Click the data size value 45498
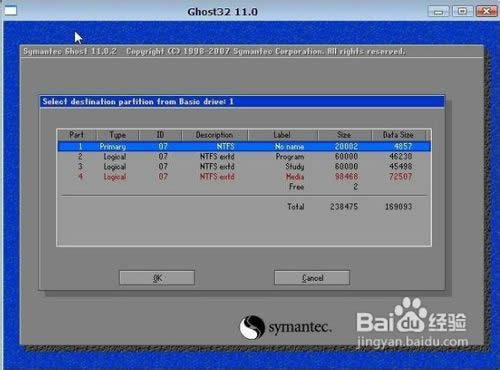This screenshot has height=370, width=500. [401, 166]
